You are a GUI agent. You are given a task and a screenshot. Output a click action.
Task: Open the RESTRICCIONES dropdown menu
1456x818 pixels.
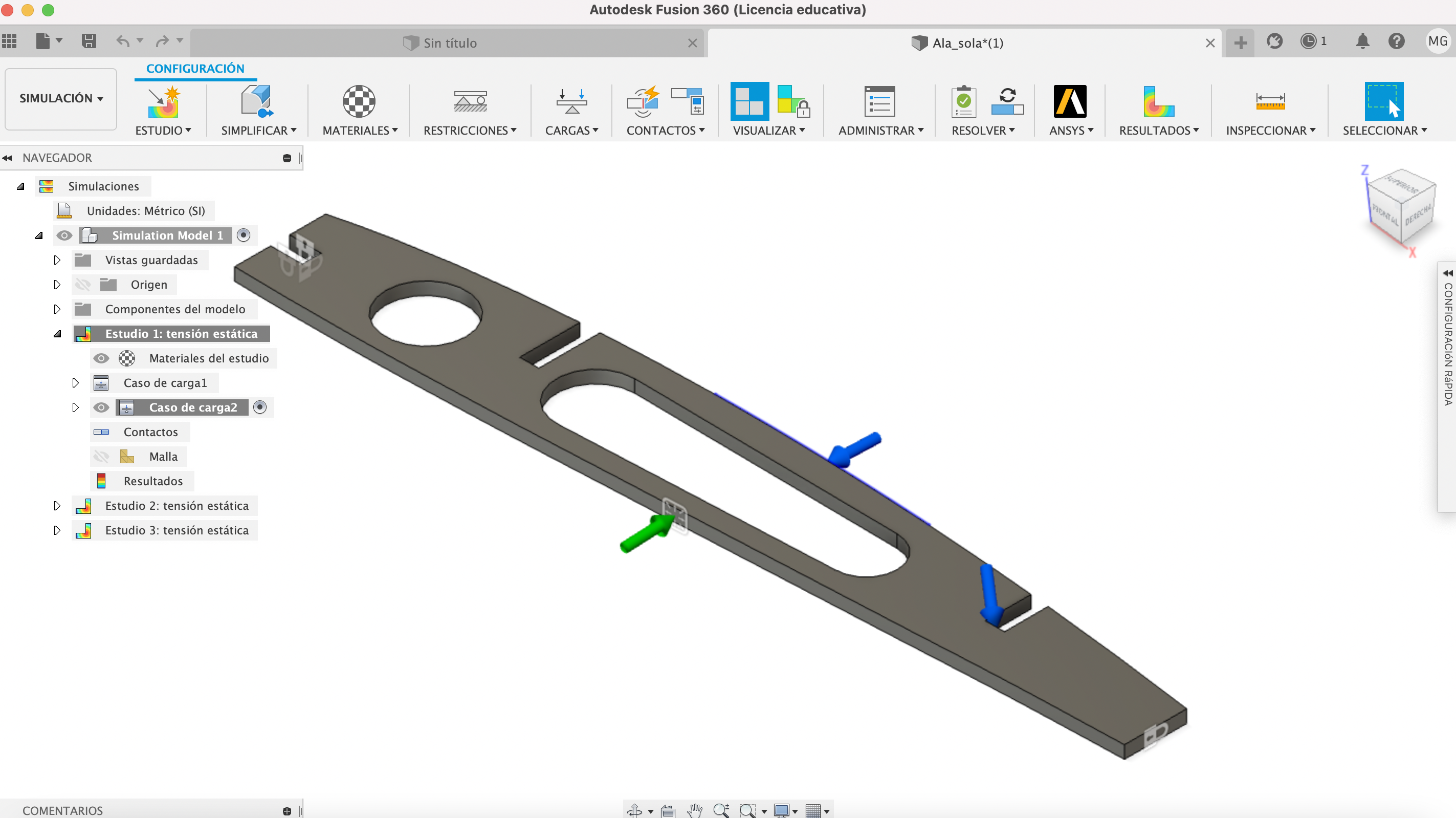tap(470, 131)
